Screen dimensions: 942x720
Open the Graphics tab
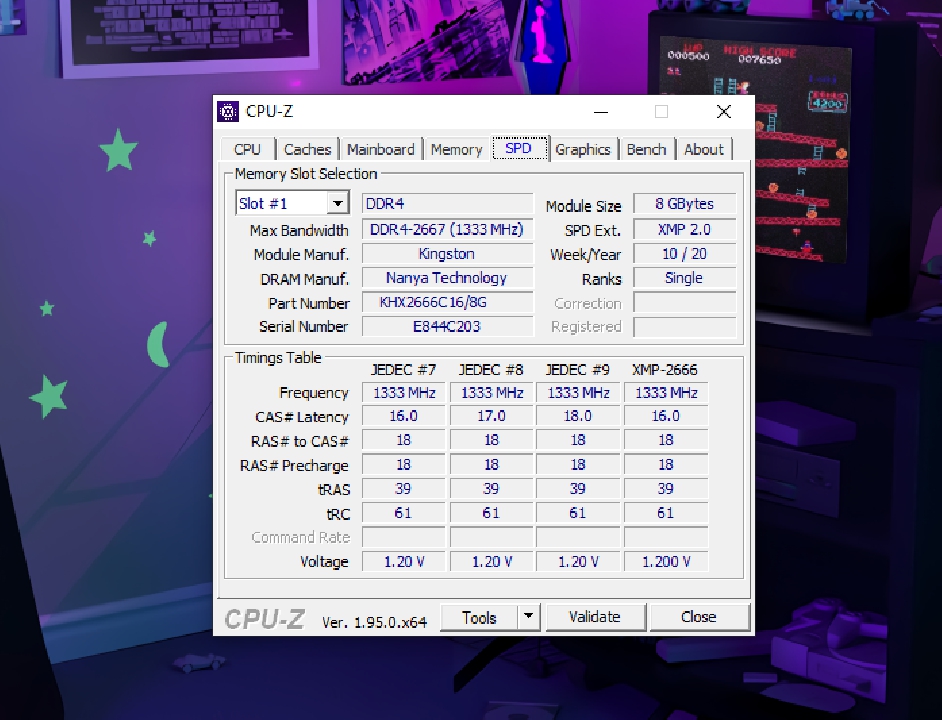pyautogui.click(x=583, y=149)
